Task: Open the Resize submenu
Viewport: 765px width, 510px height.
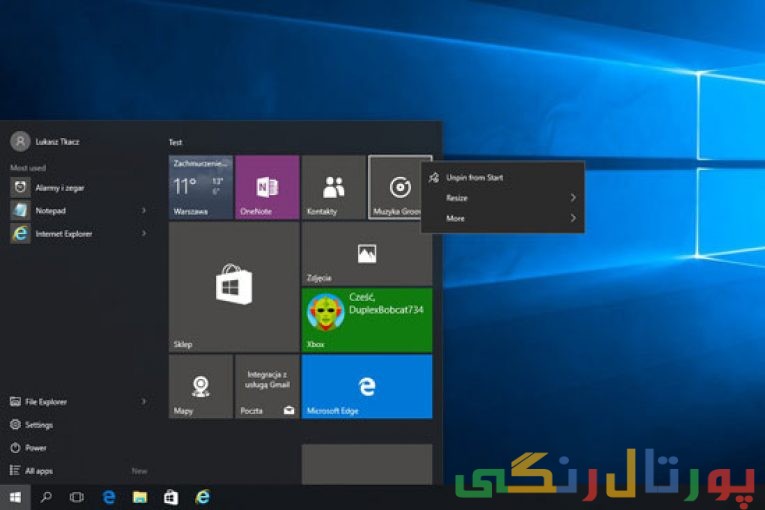Action: click(503, 198)
